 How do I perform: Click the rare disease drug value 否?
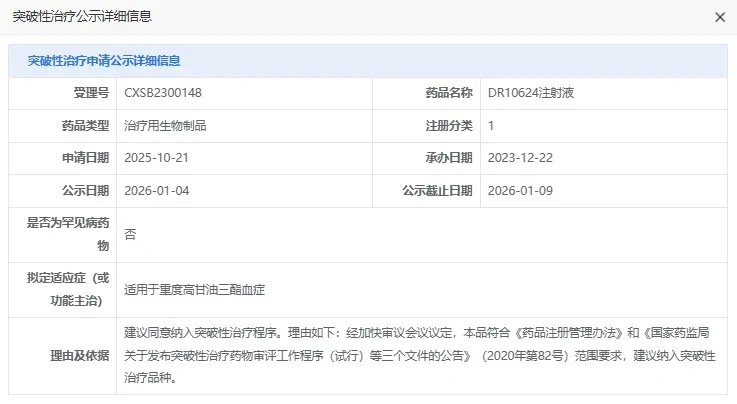130,234
